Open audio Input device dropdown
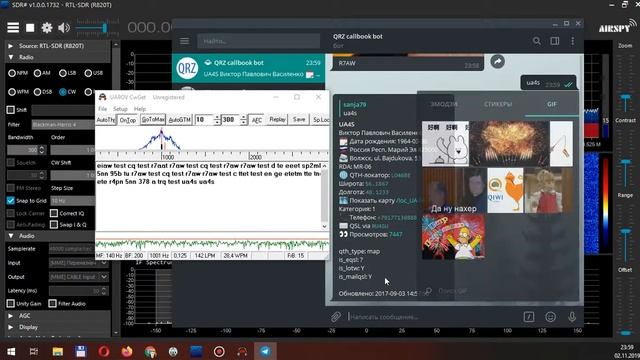The height and width of the screenshot is (360, 640). [x=79, y=263]
